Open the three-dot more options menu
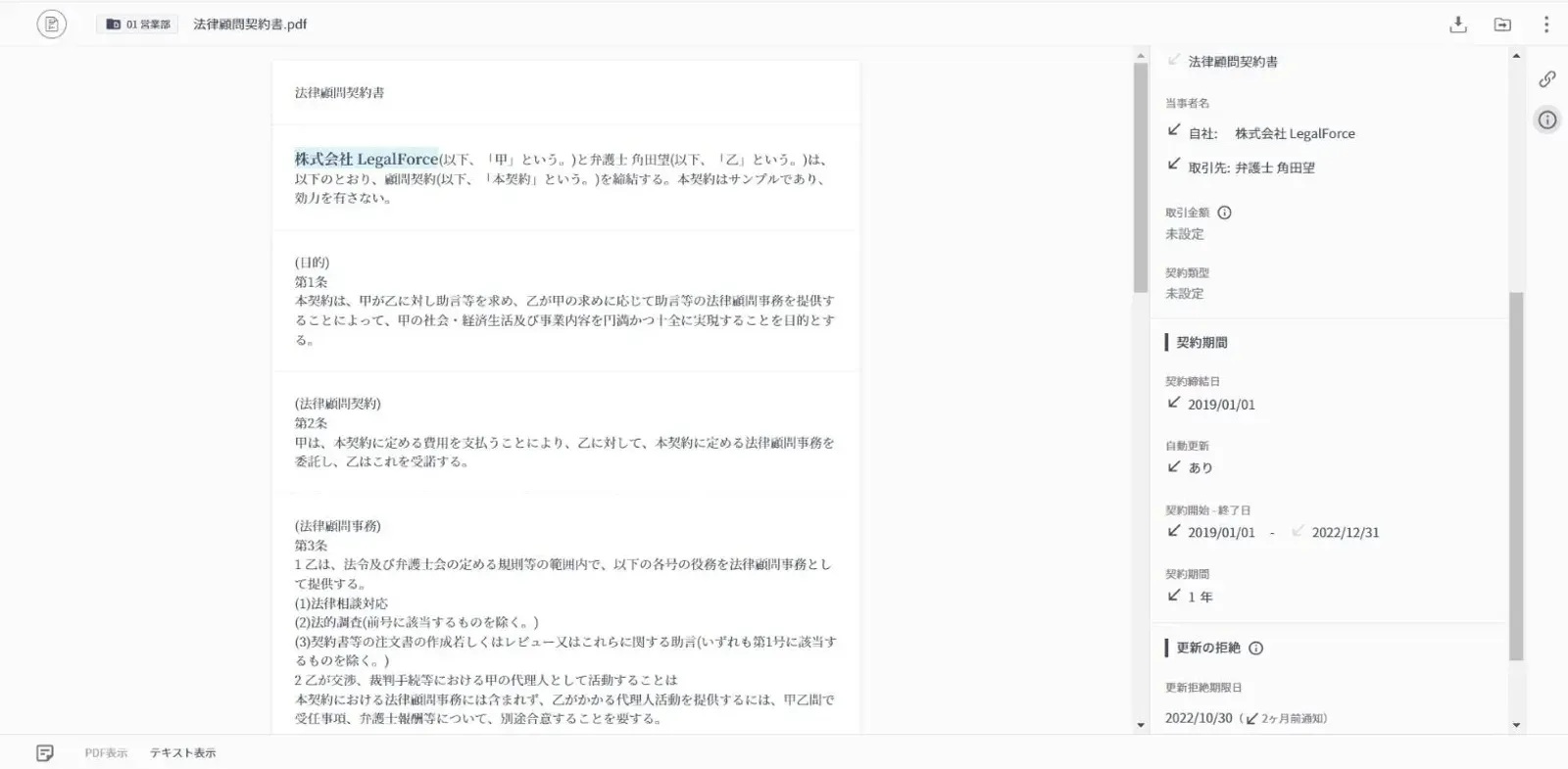The height and width of the screenshot is (769, 1568). pyautogui.click(x=1545, y=24)
